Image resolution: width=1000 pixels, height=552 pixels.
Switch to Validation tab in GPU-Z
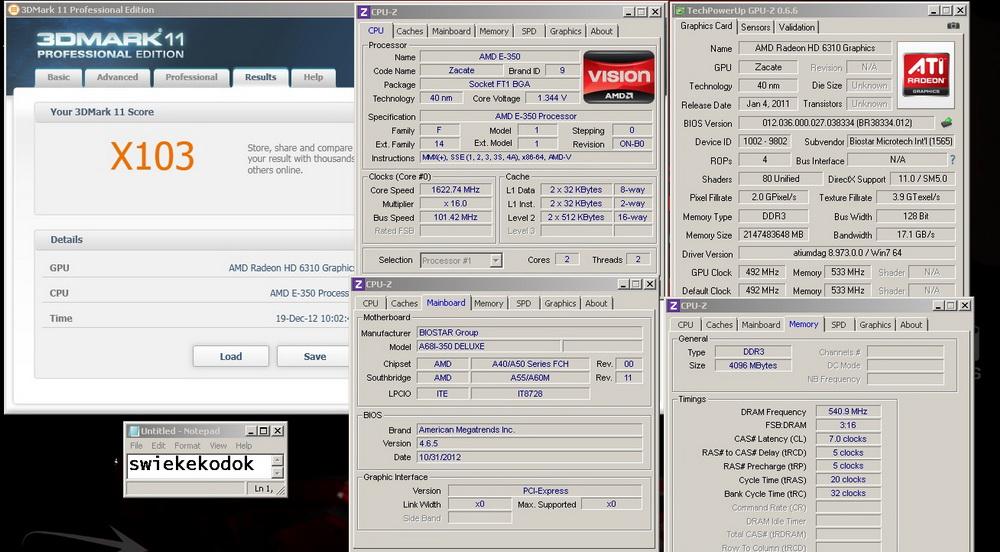click(x=797, y=27)
